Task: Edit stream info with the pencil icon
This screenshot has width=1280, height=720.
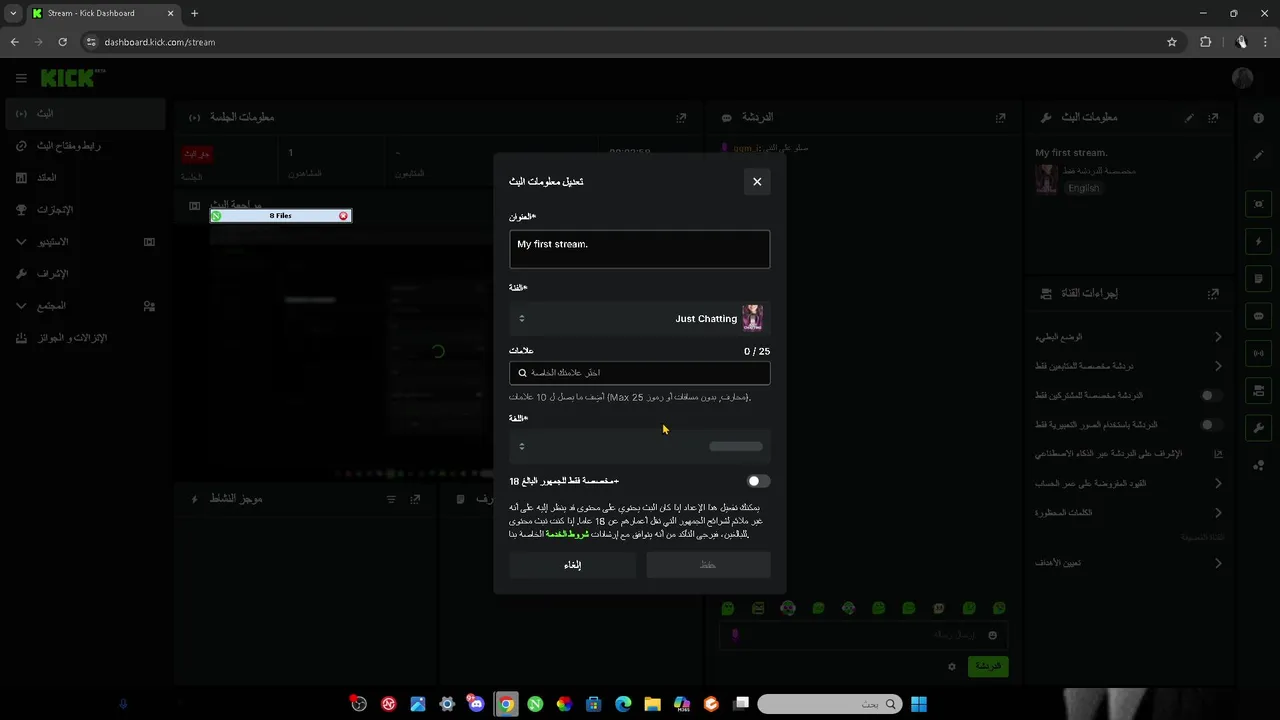Action: [1189, 117]
